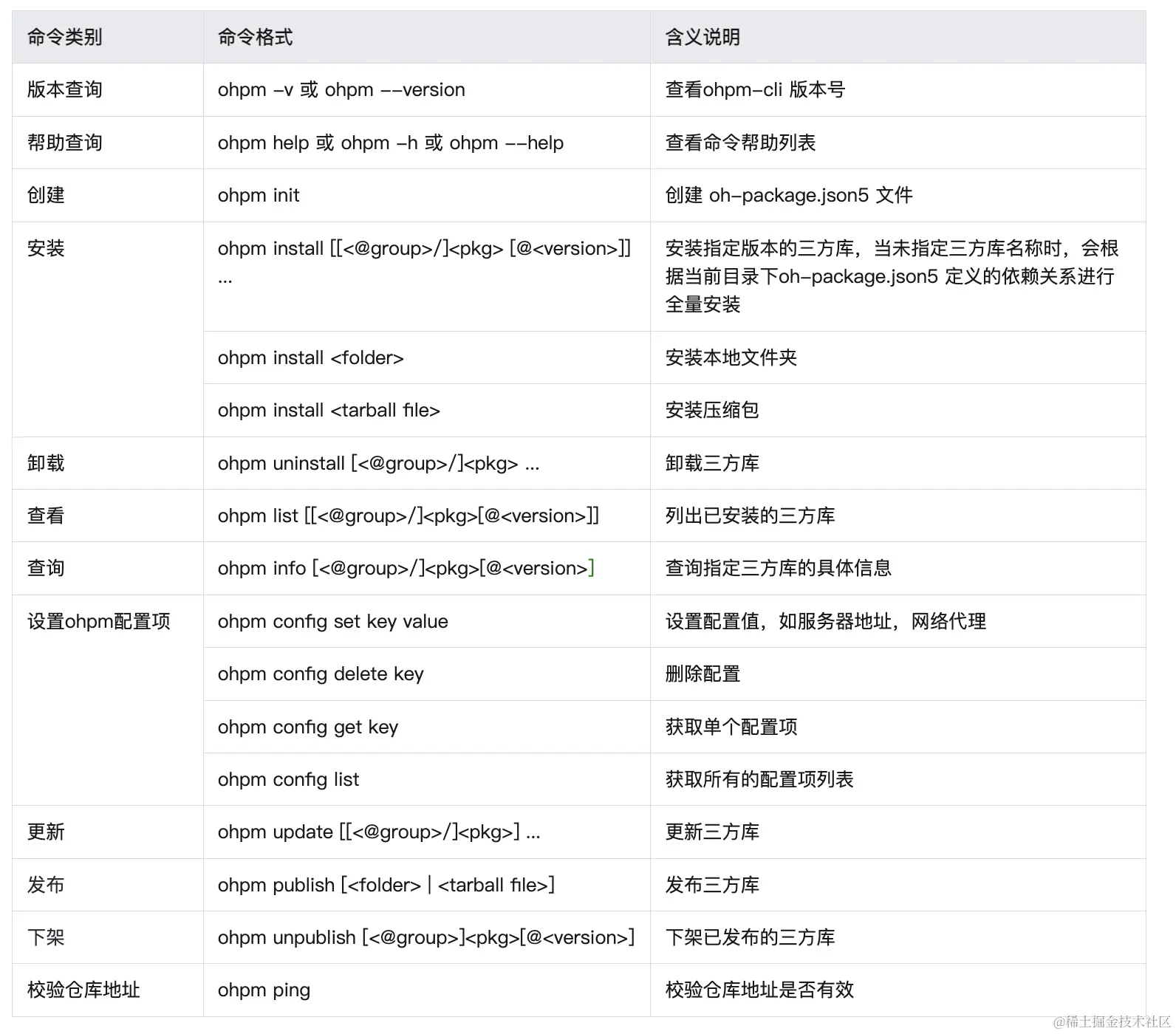
Task: Click description '列出已安装的三方库'
Action: tap(750, 516)
